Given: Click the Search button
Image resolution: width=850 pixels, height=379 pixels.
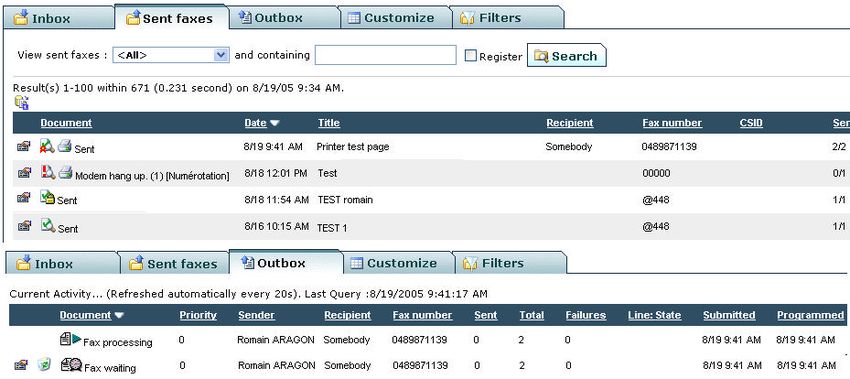Looking at the screenshot, I should point(566,55).
